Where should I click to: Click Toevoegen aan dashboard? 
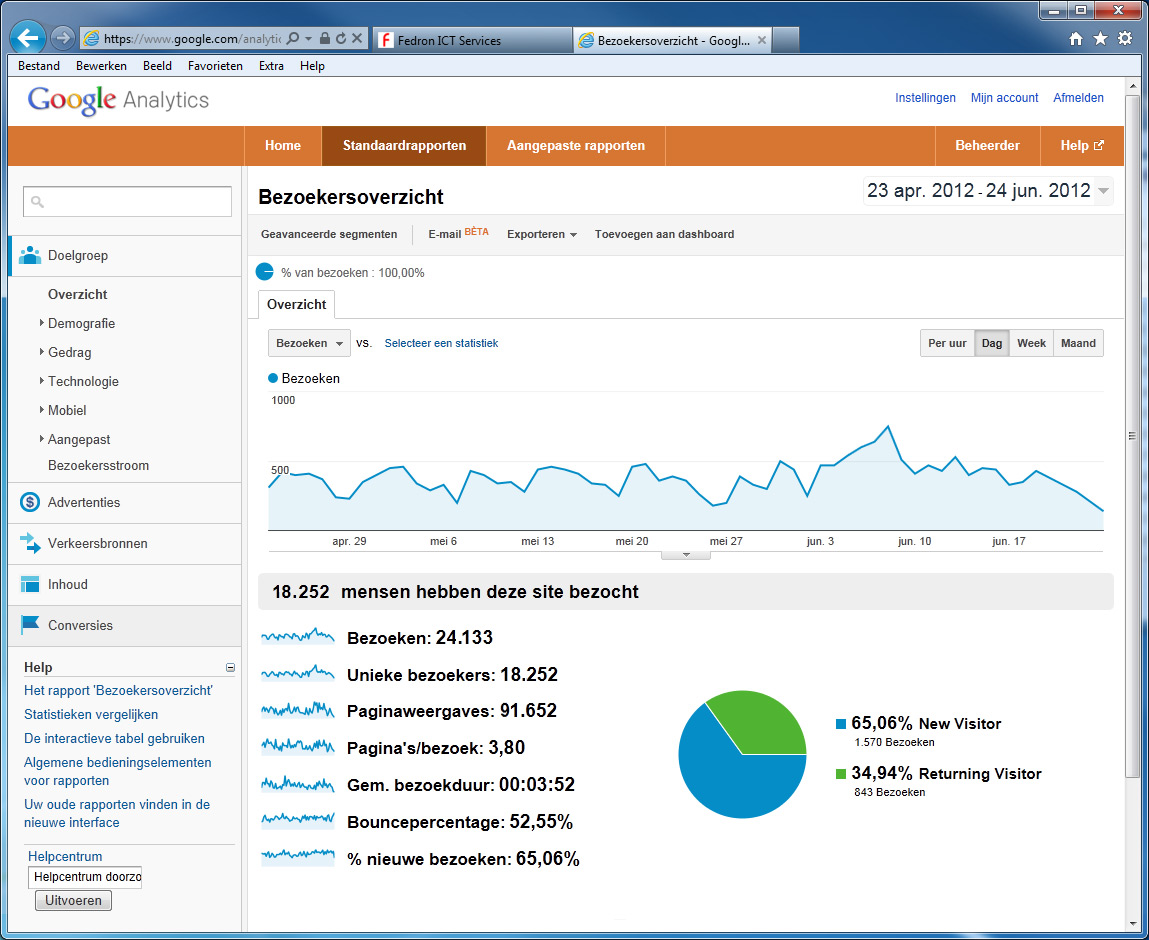pyautogui.click(x=664, y=234)
